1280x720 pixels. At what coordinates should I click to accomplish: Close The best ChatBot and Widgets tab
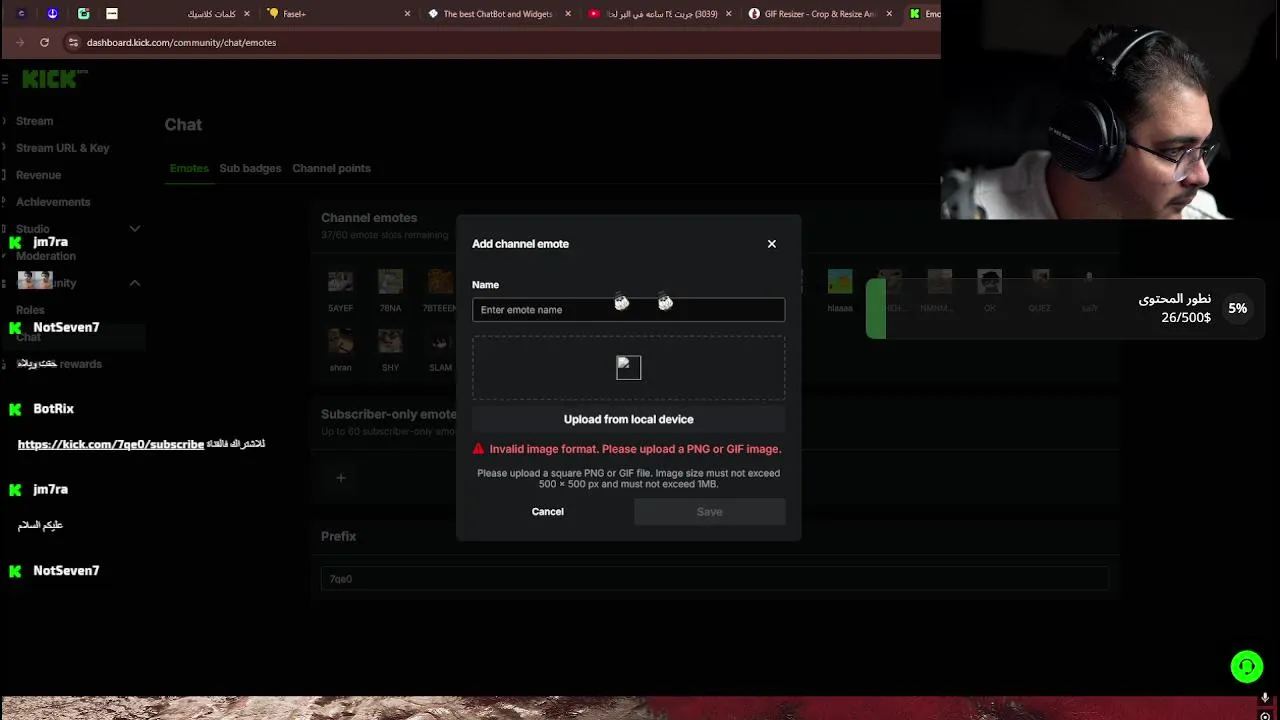click(568, 14)
